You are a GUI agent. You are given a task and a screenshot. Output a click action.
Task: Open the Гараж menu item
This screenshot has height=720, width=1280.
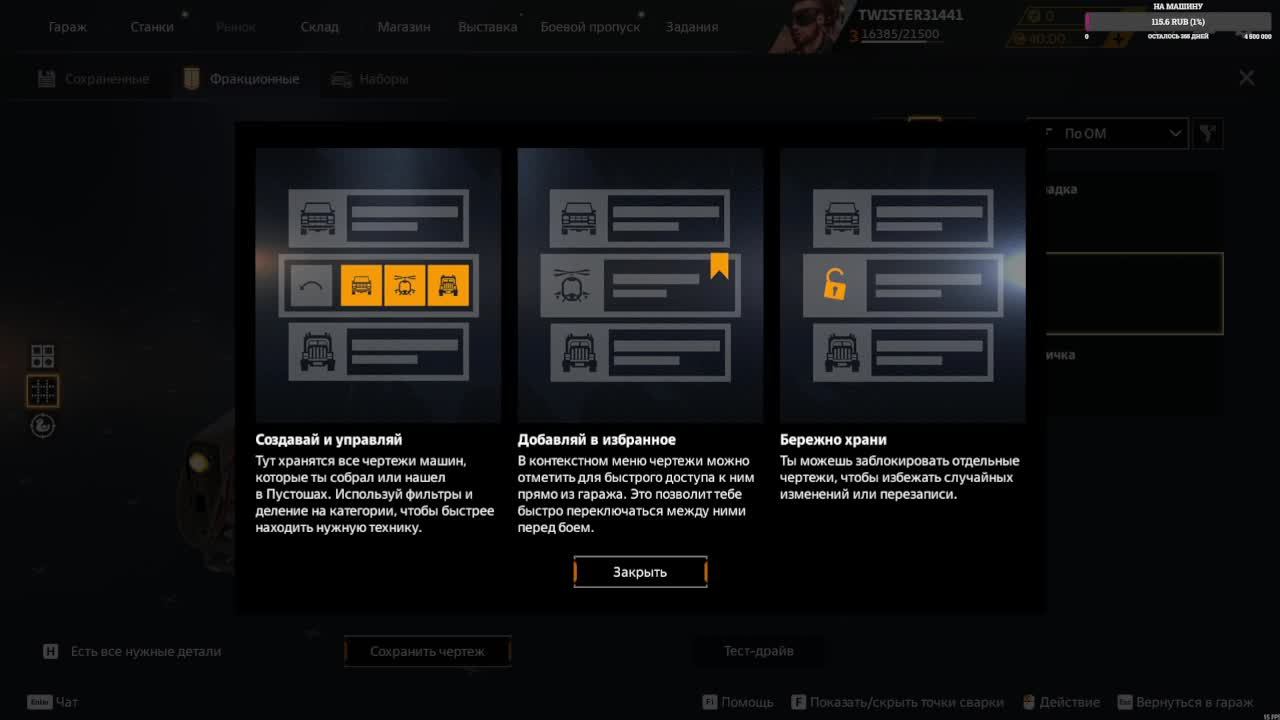tap(68, 27)
